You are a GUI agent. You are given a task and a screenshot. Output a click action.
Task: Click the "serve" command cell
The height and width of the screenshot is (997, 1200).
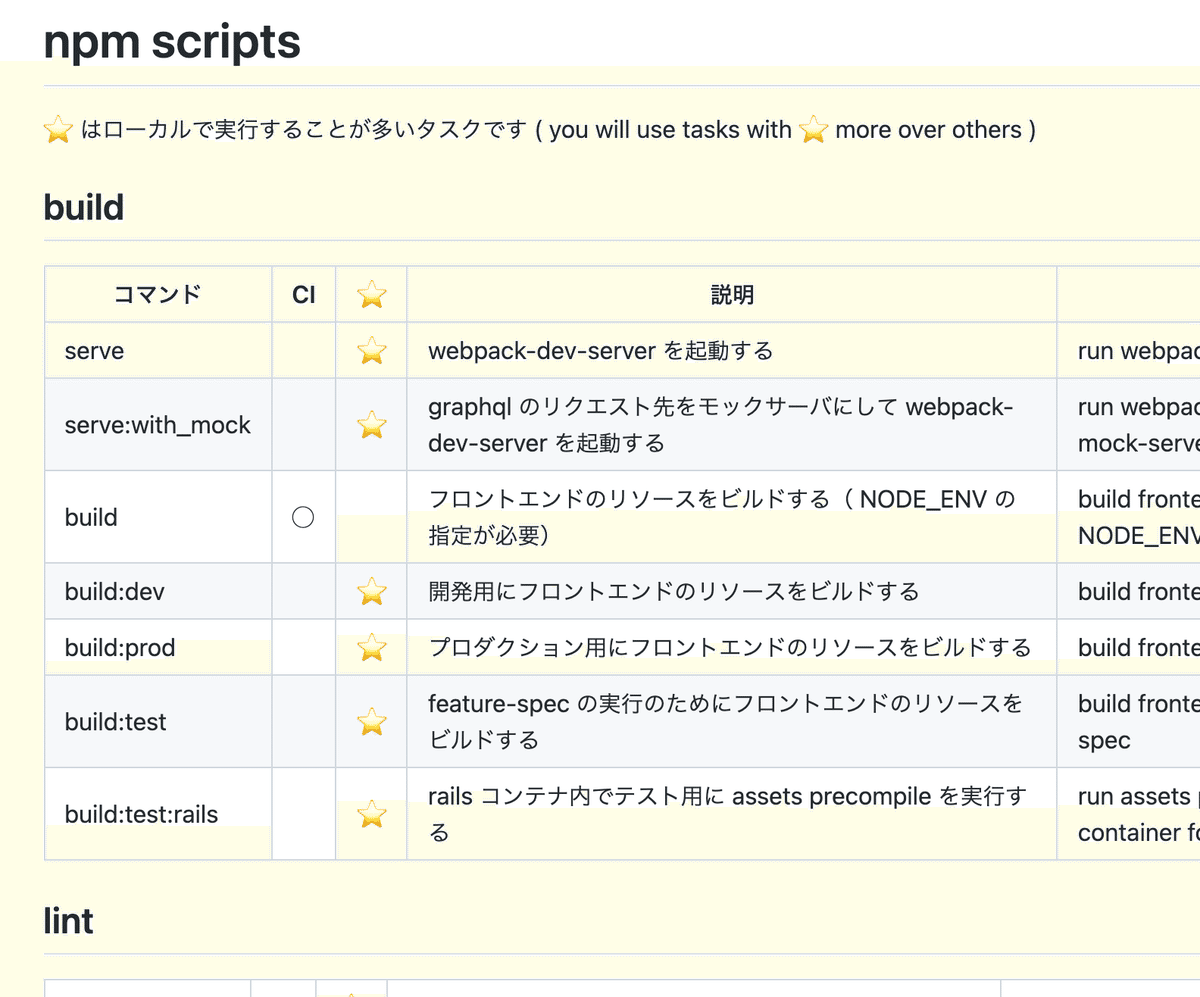pos(158,350)
